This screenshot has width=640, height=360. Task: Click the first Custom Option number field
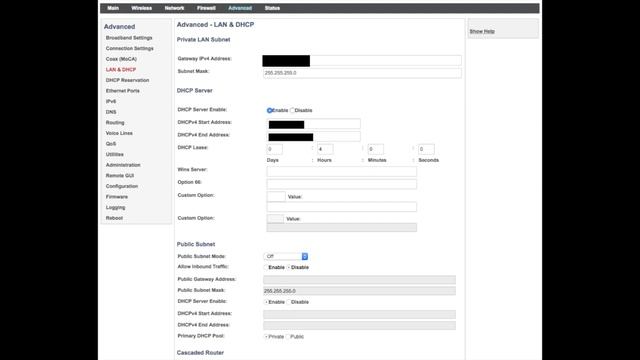coord(276,197)
